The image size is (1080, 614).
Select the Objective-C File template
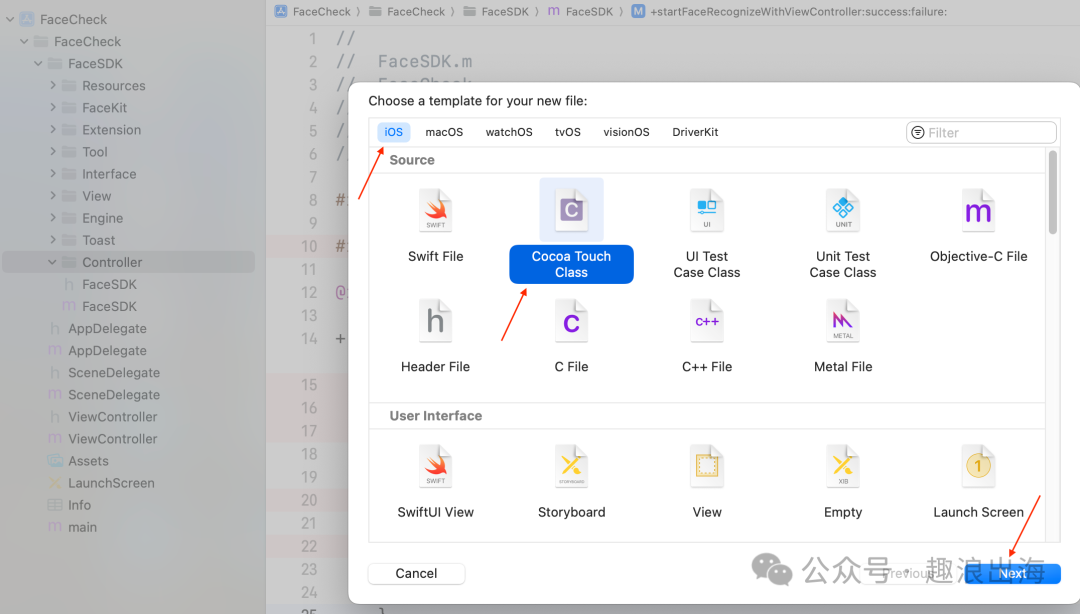pos(978,226)
